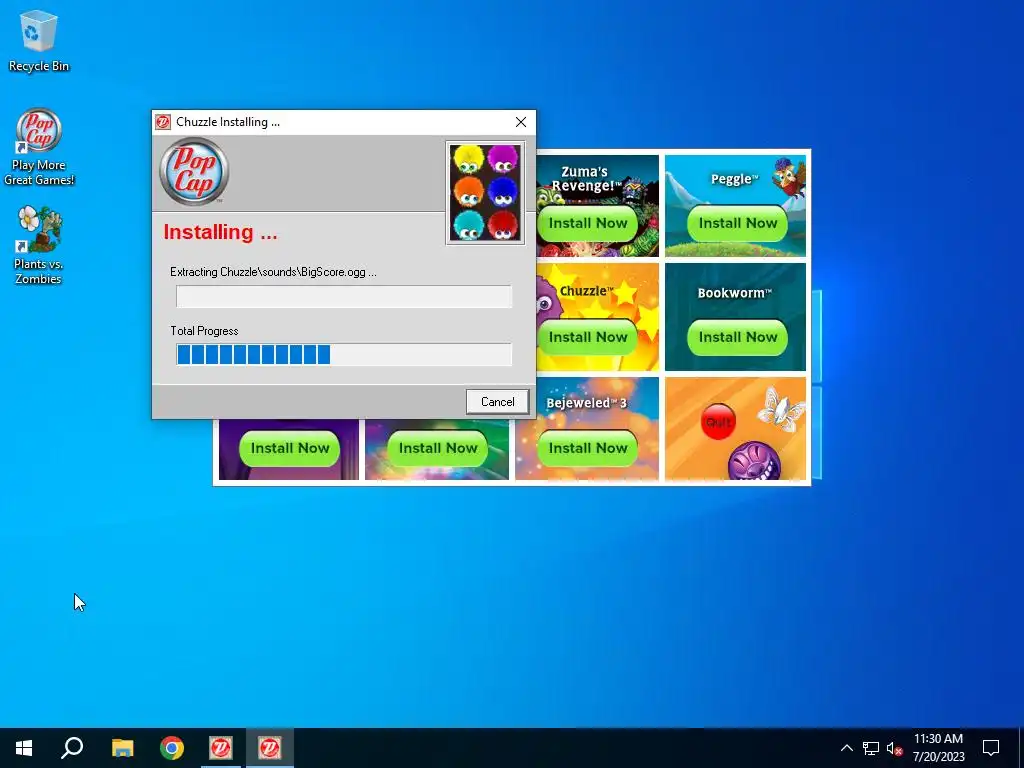The height and width of the screenshot is (768, 1024).
Task: Switch to active PopCap installer taskbar item
Action: [270, 748]
